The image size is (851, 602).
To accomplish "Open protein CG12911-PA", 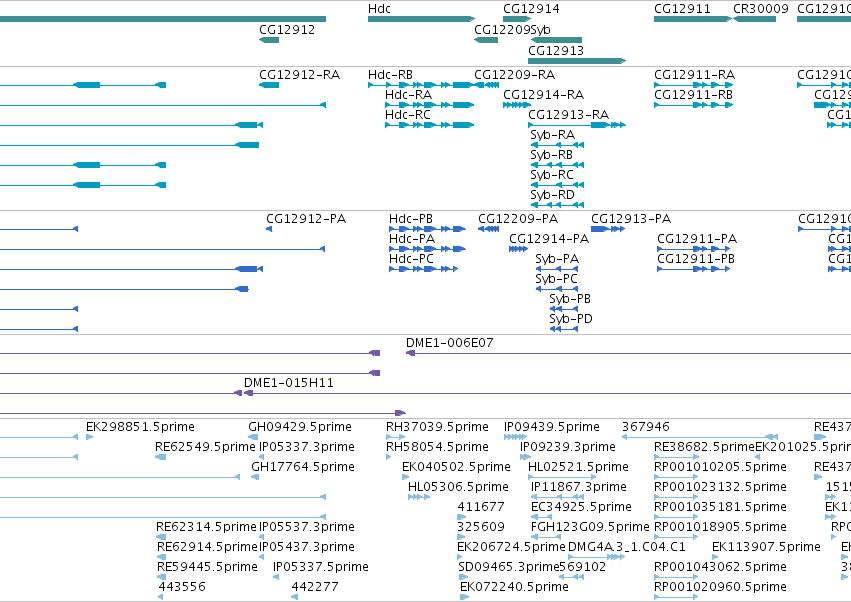I will coord(697,239).
